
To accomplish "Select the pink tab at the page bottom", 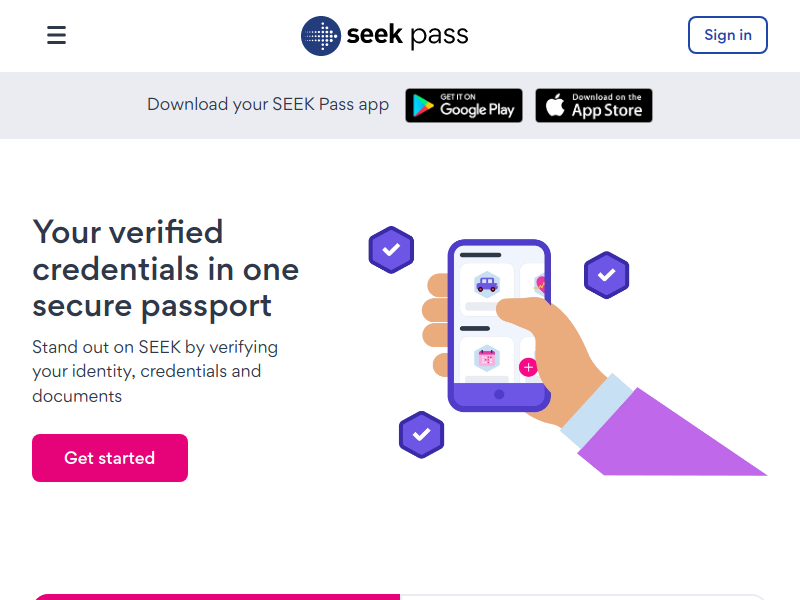I will [216, 597].
